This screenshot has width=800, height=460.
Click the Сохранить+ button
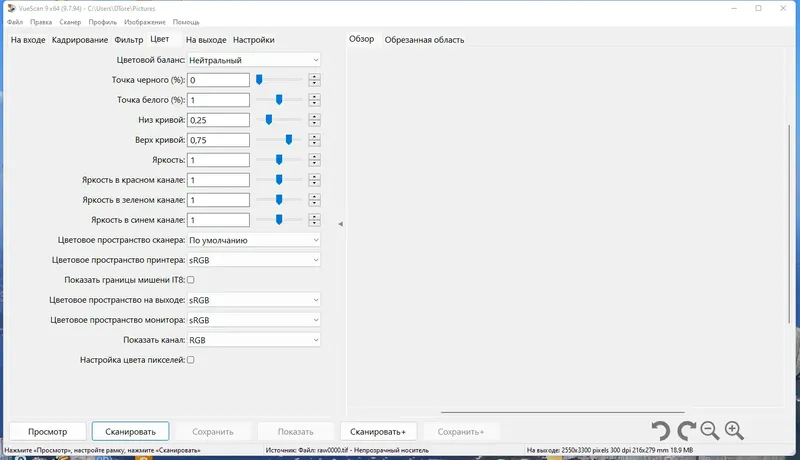(x=461, y=431)
